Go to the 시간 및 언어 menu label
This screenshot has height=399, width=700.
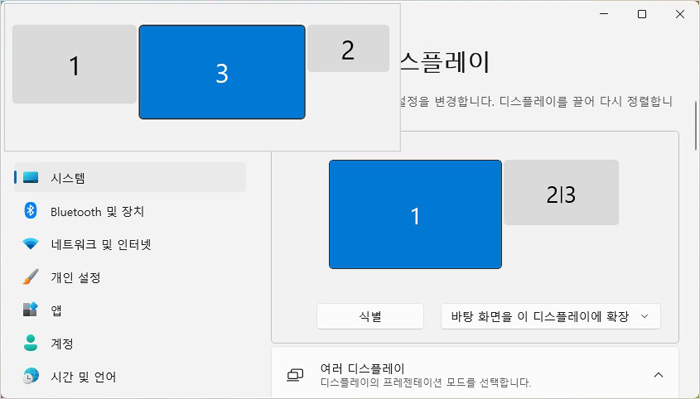[83, 376]
